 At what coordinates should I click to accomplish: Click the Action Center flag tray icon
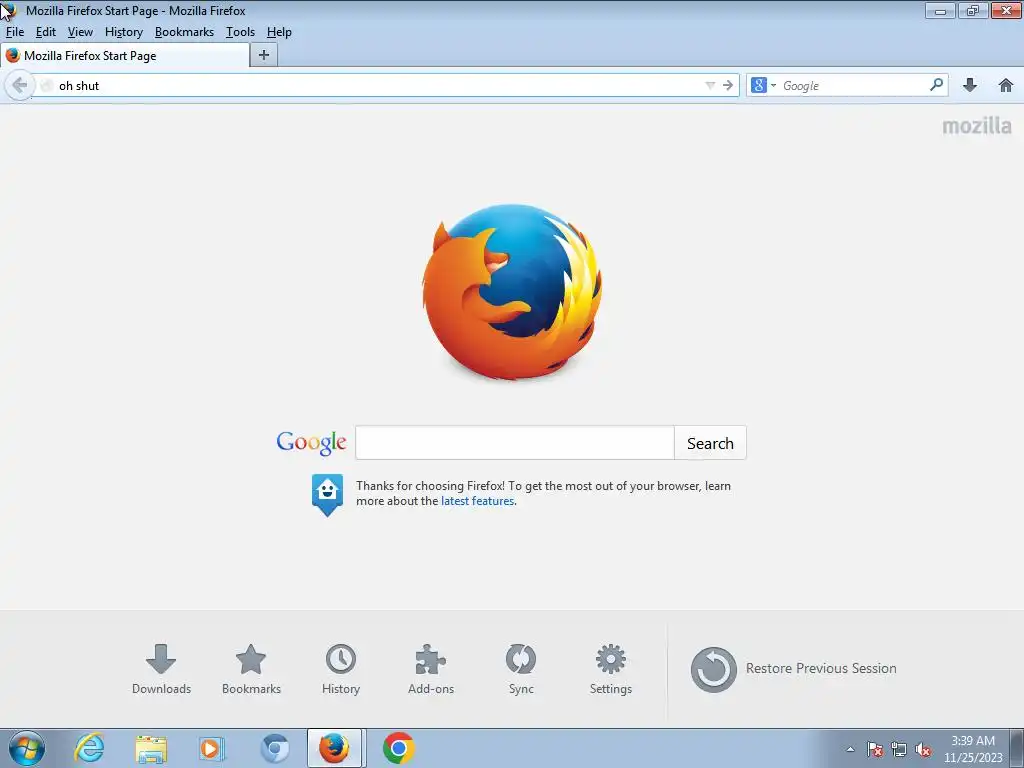(x=875, y=750)
